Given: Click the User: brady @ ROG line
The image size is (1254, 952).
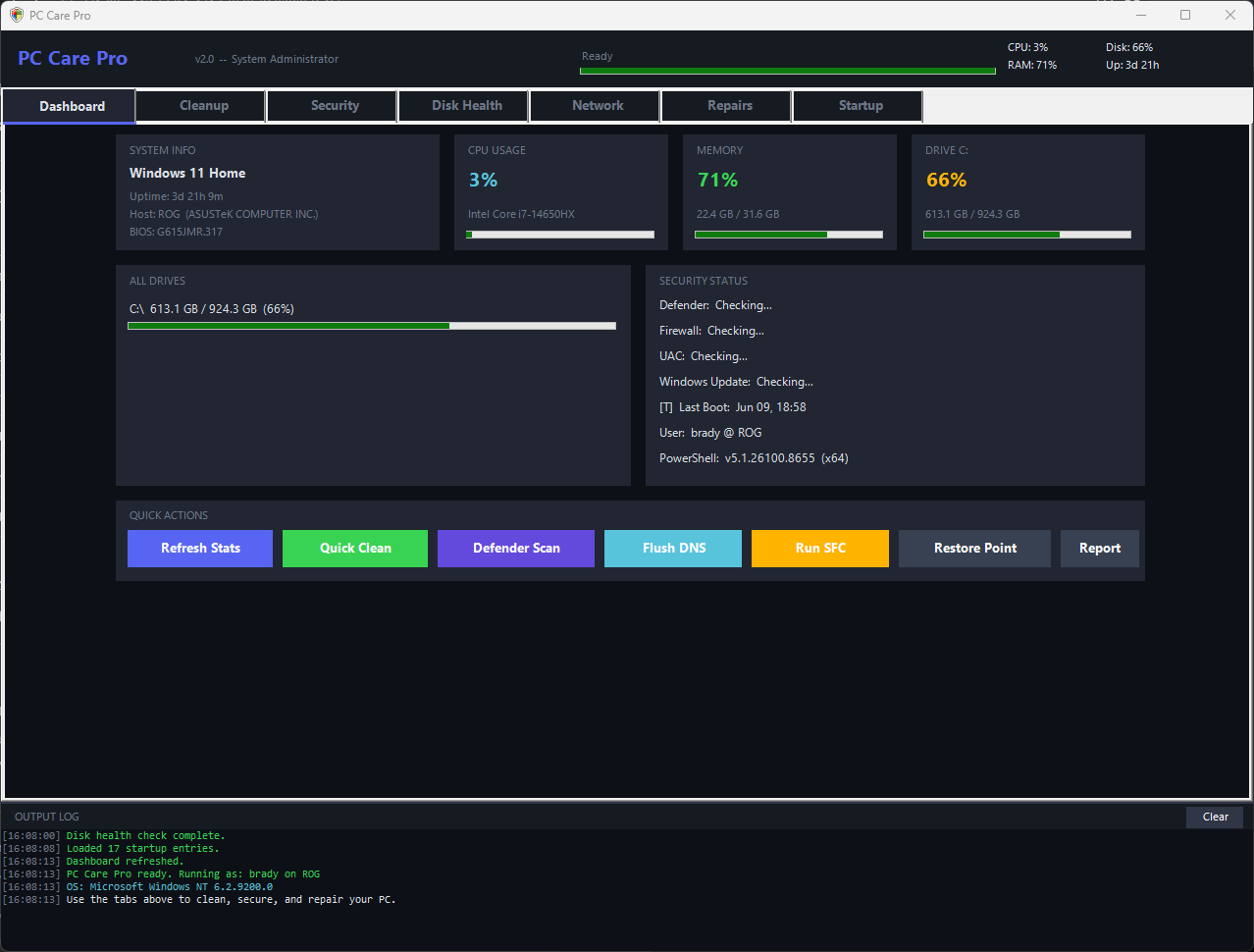Looking at the screenshot, I should tap(710, 433).
